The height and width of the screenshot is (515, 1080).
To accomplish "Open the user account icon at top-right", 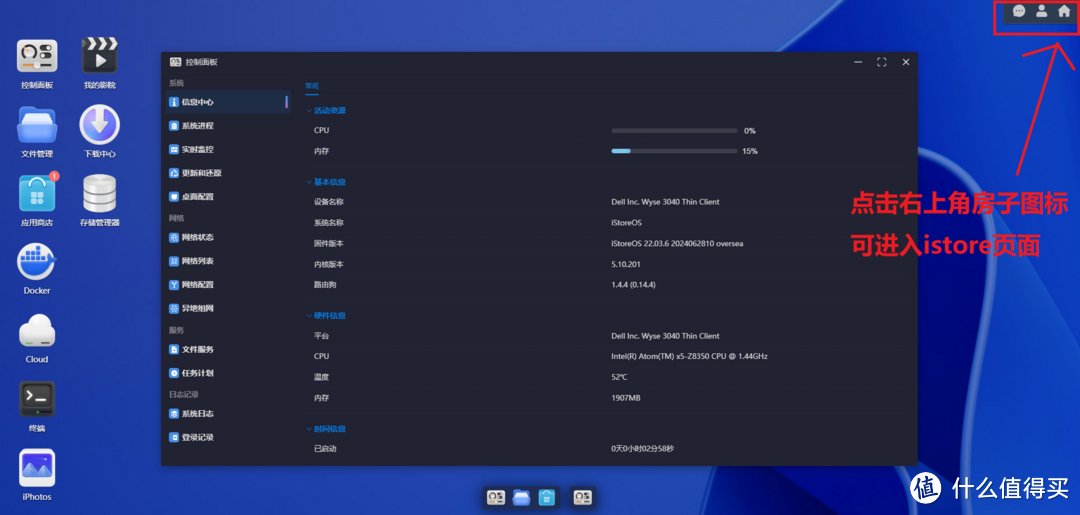I will [1041, 11].
